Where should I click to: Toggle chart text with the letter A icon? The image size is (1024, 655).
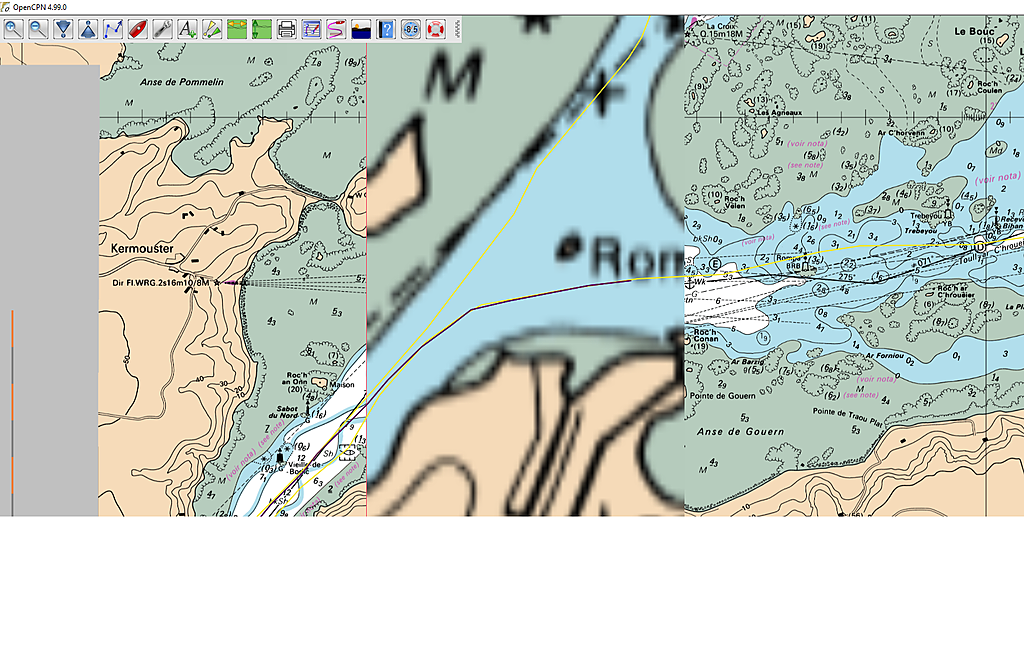(187, 29)
